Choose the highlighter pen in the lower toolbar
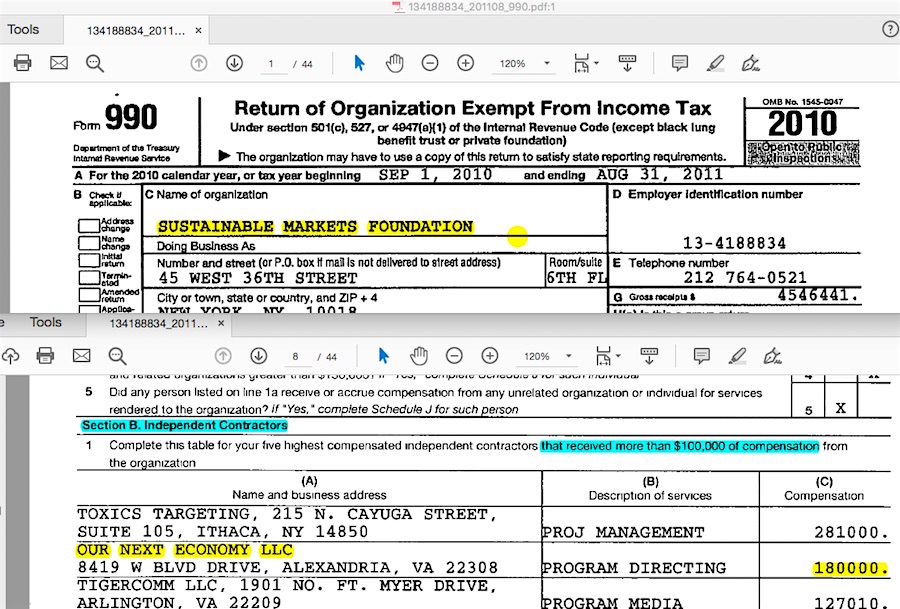The height and width of the screenshot is (609, 900). tap(736, 356)
